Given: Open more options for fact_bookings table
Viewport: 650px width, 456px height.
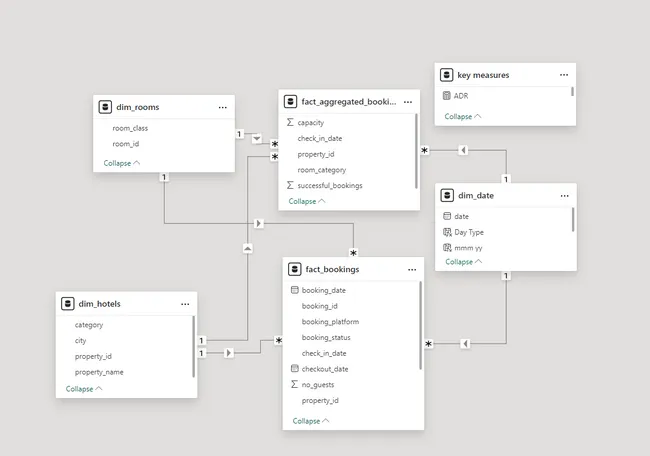Looking at the screenshot, I should [x=412, y=269].
